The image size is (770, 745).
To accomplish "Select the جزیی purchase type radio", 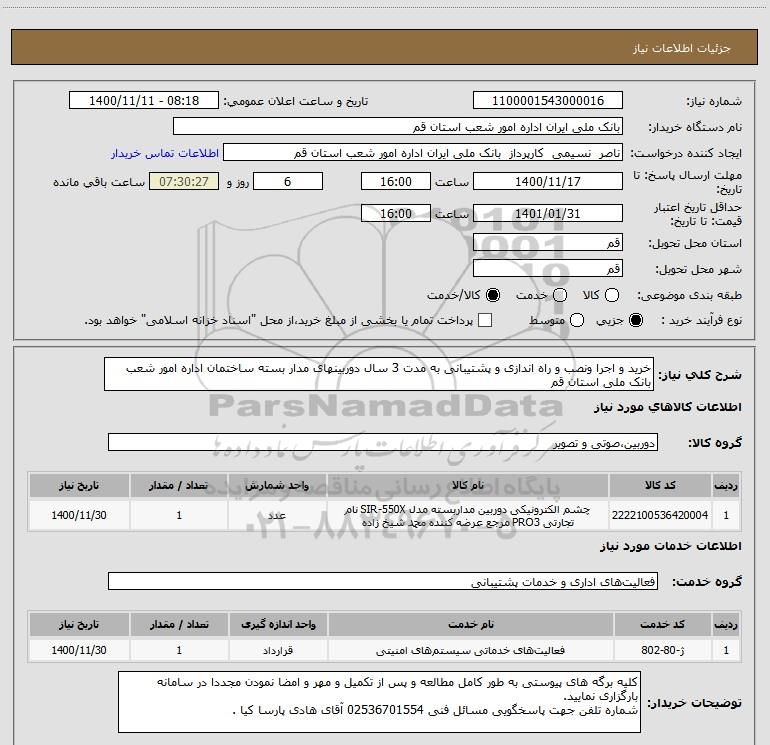I will tap(636, 321).
